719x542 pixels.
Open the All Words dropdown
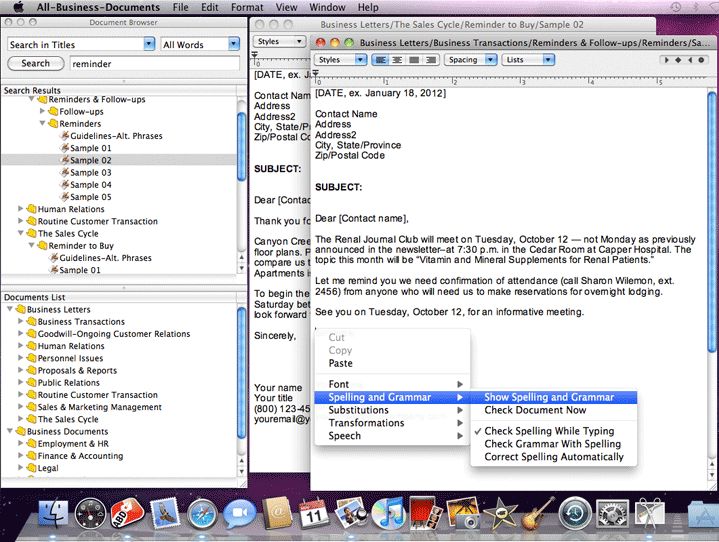point(200,44)
